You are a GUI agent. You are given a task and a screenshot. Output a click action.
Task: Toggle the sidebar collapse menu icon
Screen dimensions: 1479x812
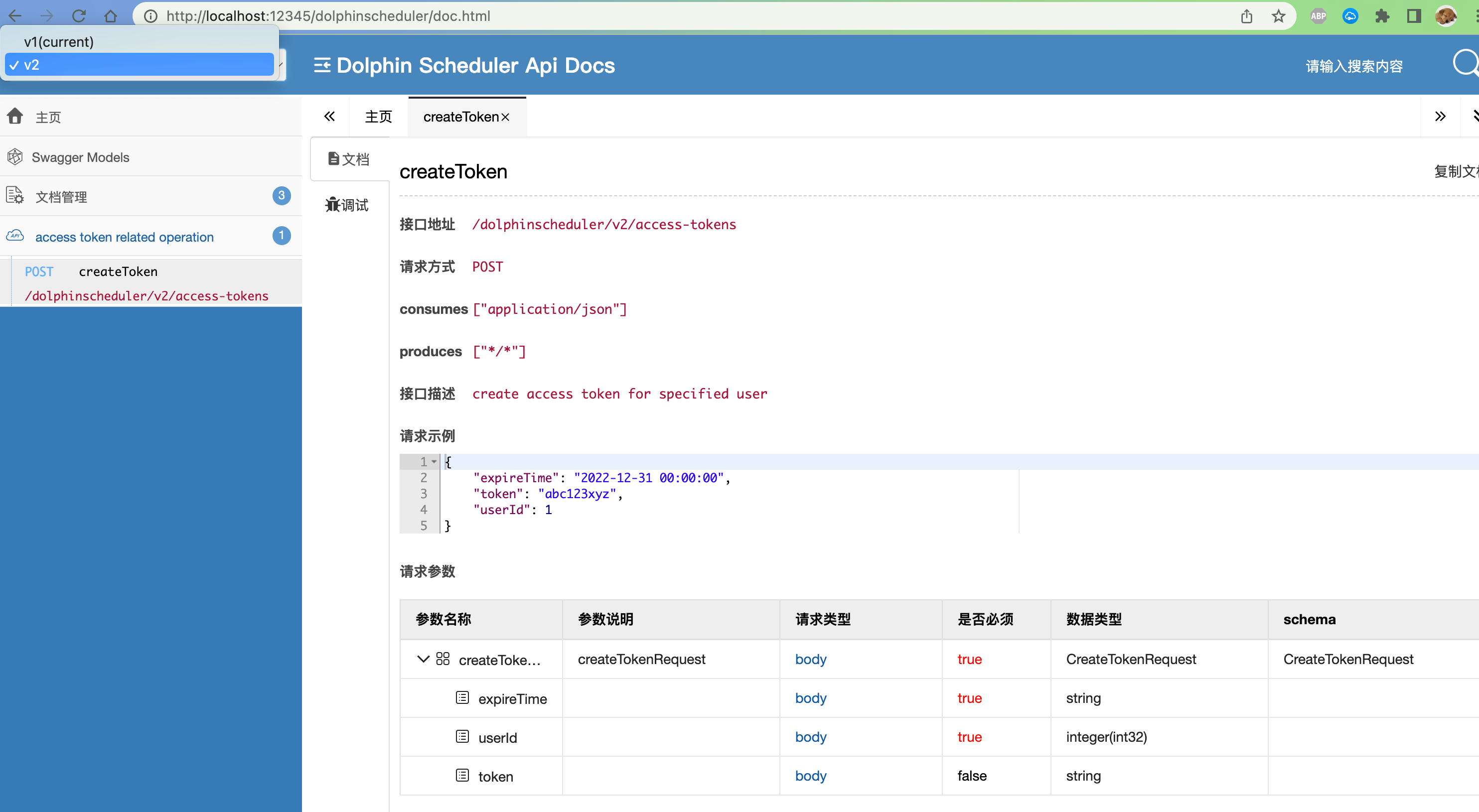click(321, 65)
